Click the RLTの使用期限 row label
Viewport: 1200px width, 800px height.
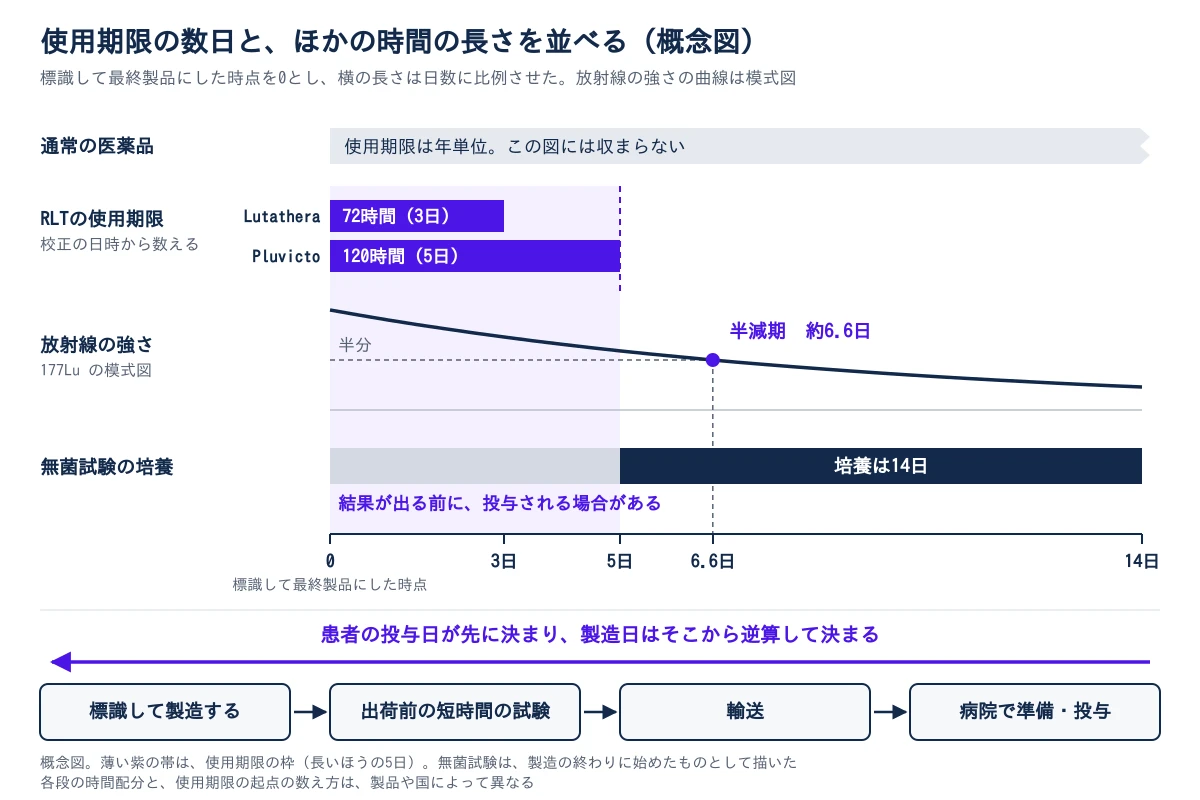pos(102,219)
